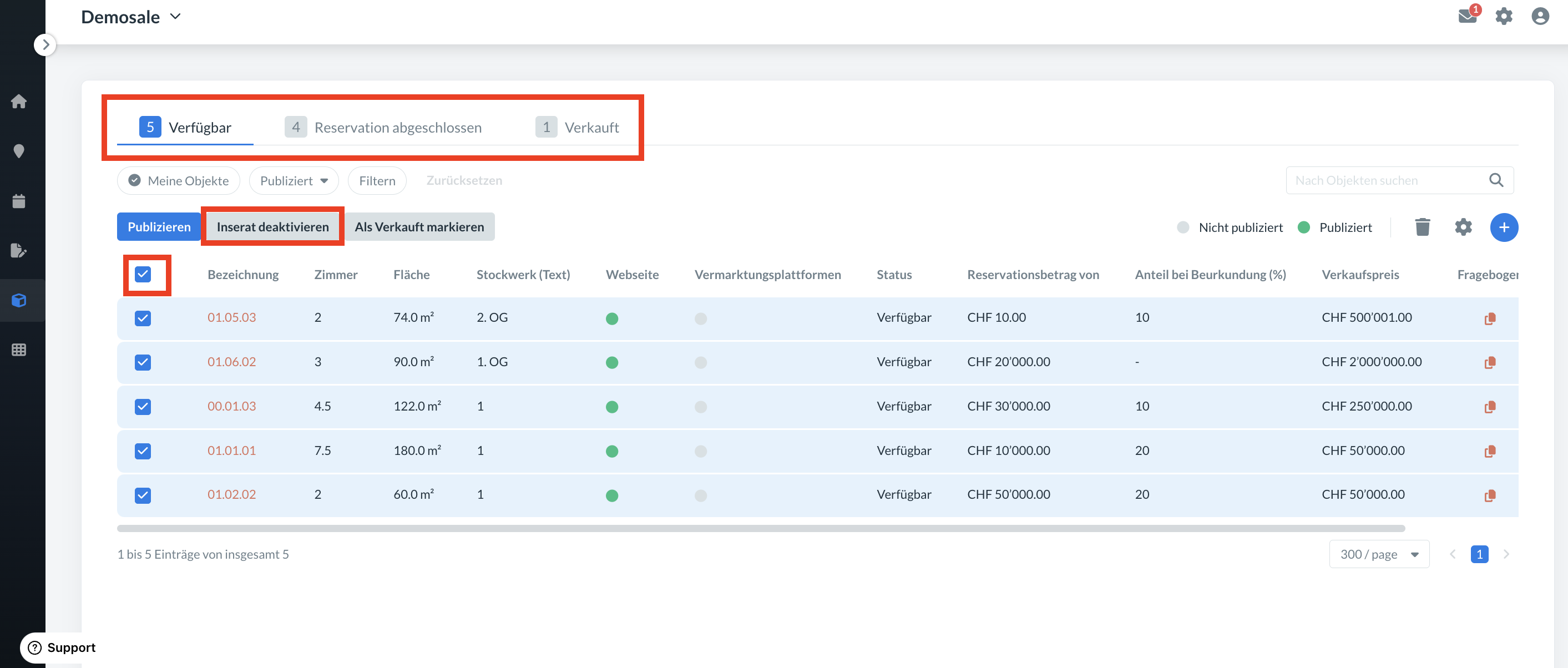1568x668 pixels.
Task: Open the mail notifications icon
Action: click(1468, 16)
